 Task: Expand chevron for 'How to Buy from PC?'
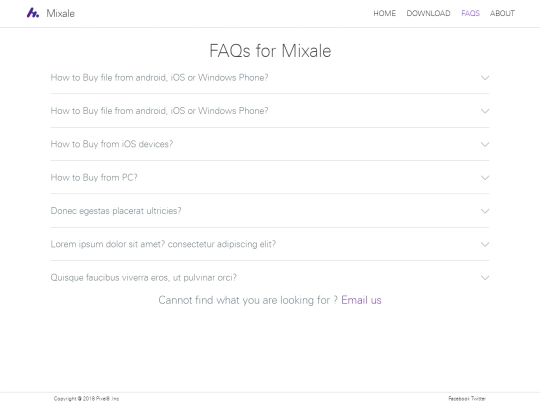485,178
